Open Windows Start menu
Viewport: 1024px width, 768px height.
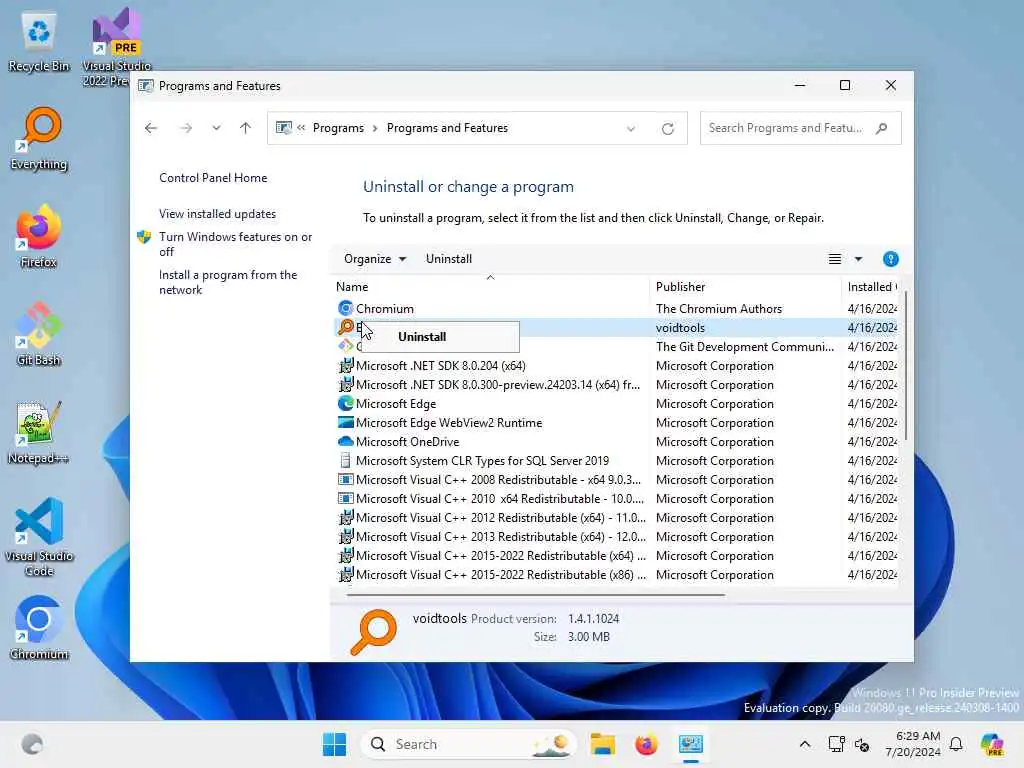click(x=334, y=744)
